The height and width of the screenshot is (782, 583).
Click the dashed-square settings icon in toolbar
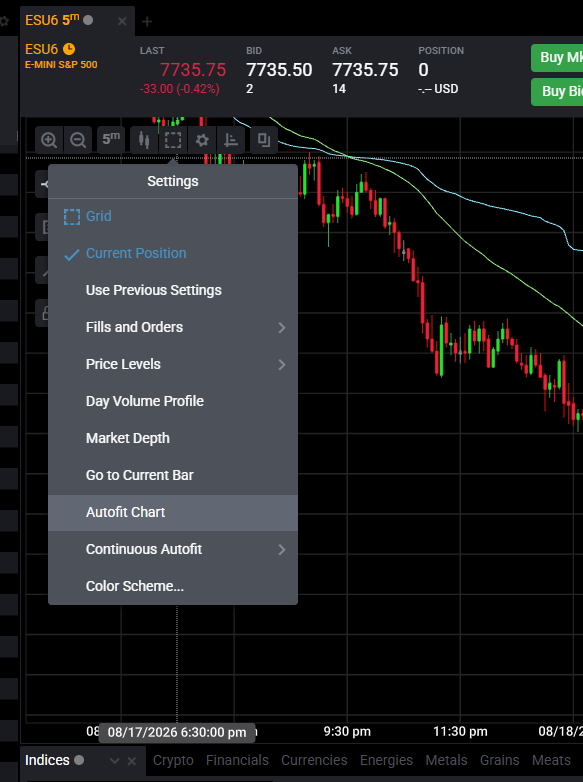tap(173, 140)
